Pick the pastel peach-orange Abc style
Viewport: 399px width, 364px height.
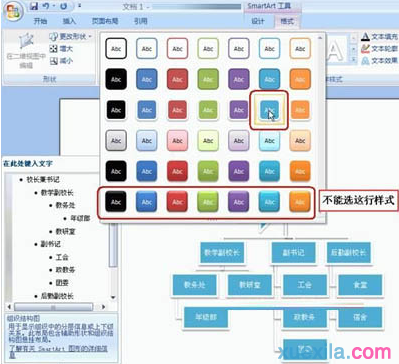pos(300,141)
